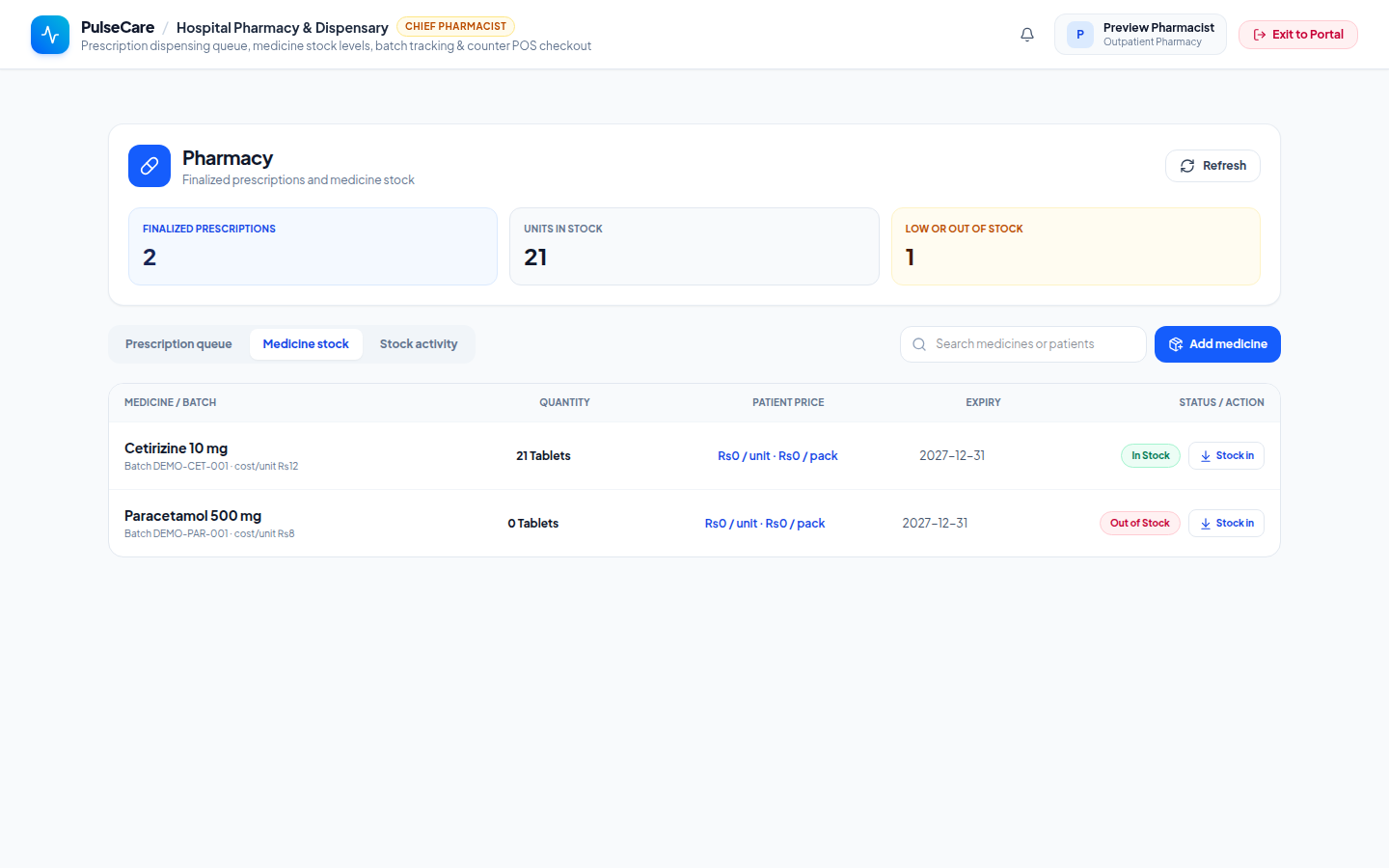This screenshot has width=1389, height=868.
Task: Open the Preview Pharmacist profile name
Action: point(1158,28)
